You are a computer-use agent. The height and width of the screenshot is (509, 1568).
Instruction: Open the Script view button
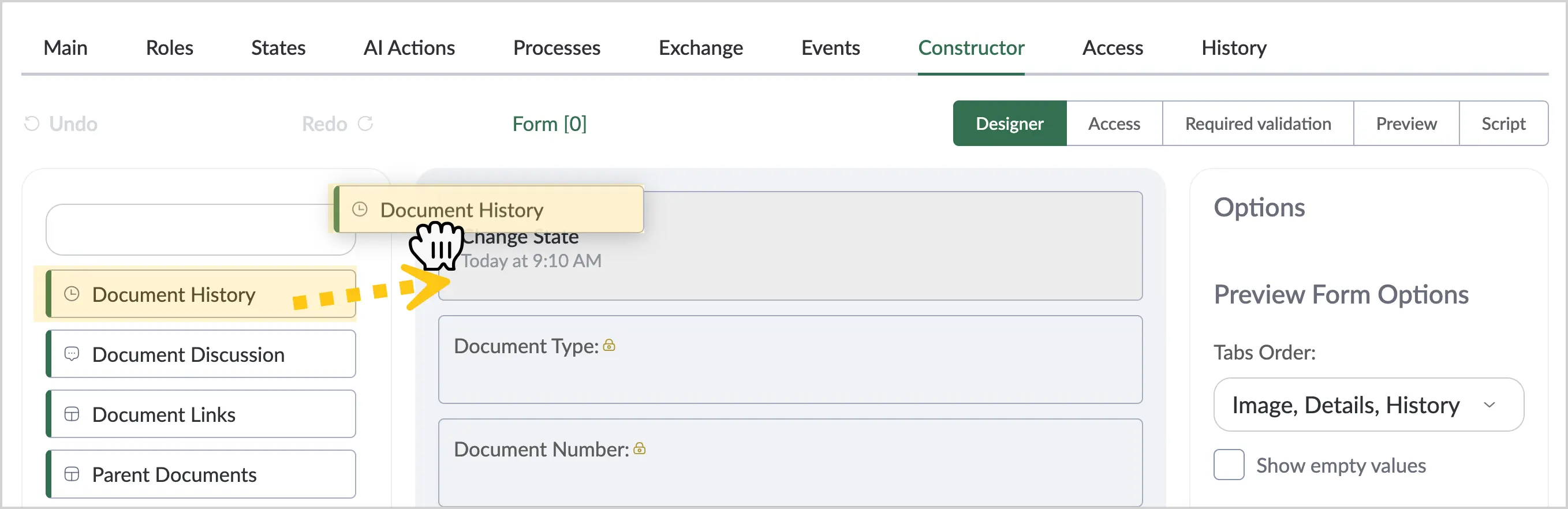click(x=1503, y=123)
